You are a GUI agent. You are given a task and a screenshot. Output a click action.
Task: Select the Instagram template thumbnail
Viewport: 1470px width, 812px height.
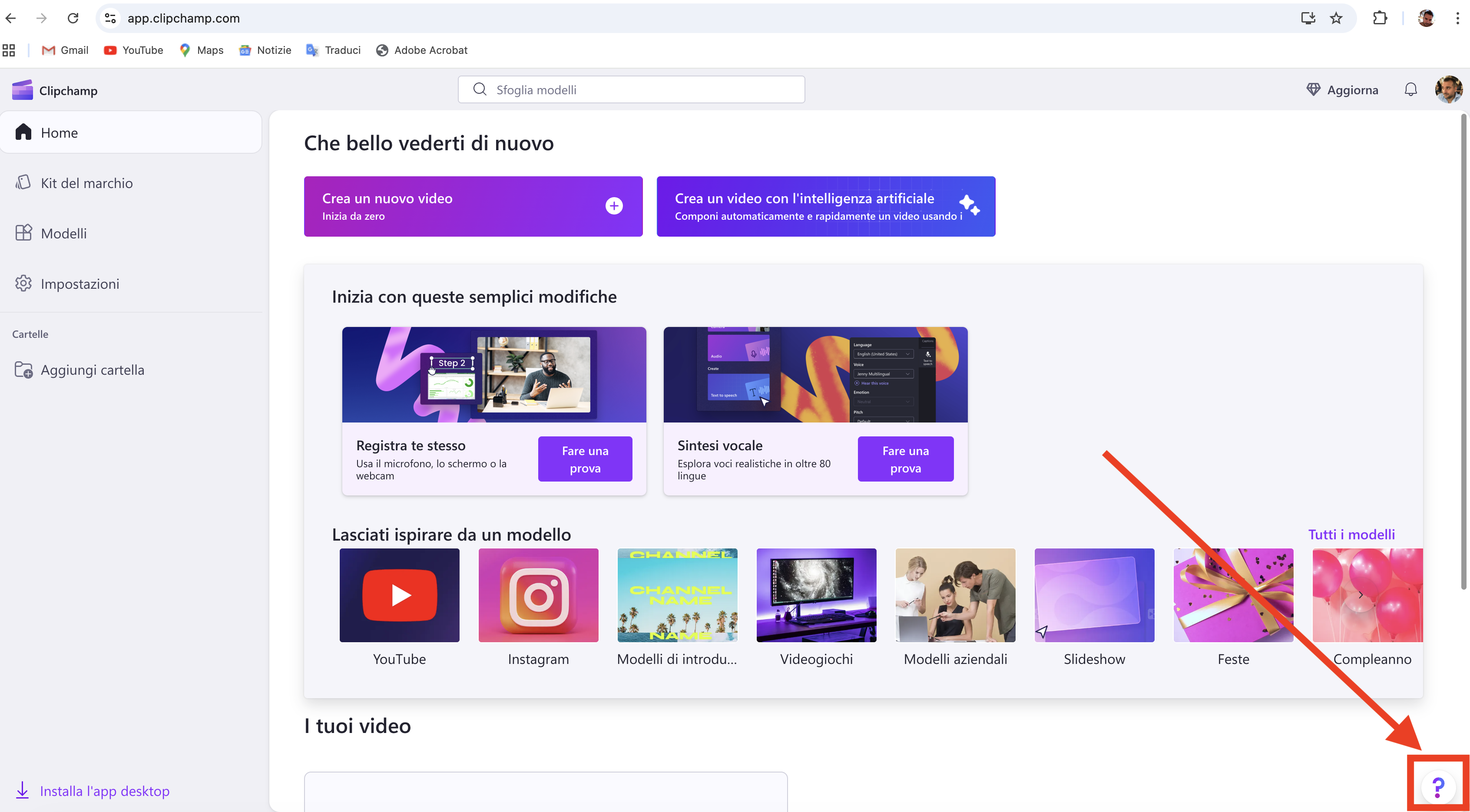pos(538,595)
